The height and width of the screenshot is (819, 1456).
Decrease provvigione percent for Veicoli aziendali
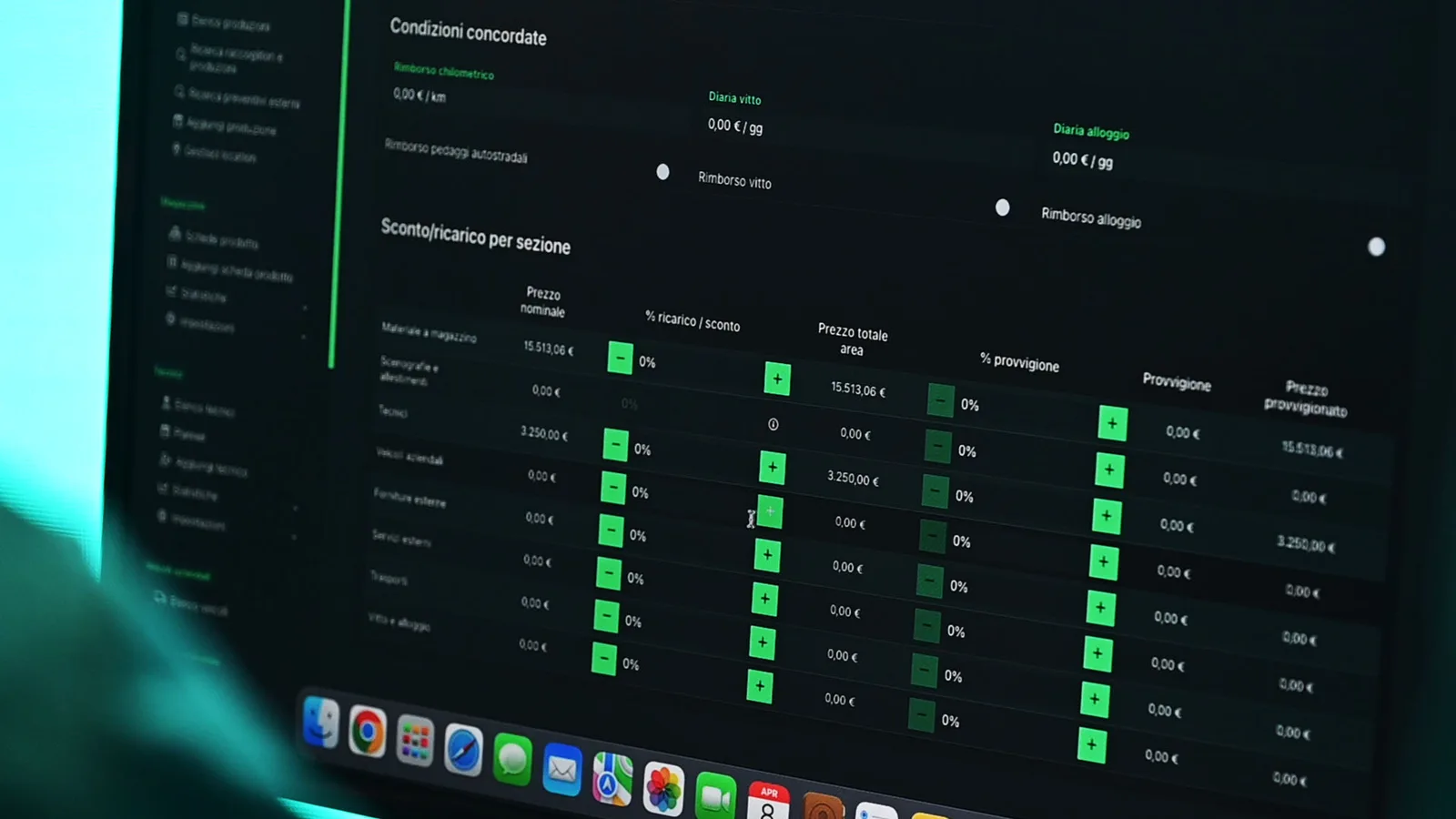pyautogui.click(x=933, y=537)
